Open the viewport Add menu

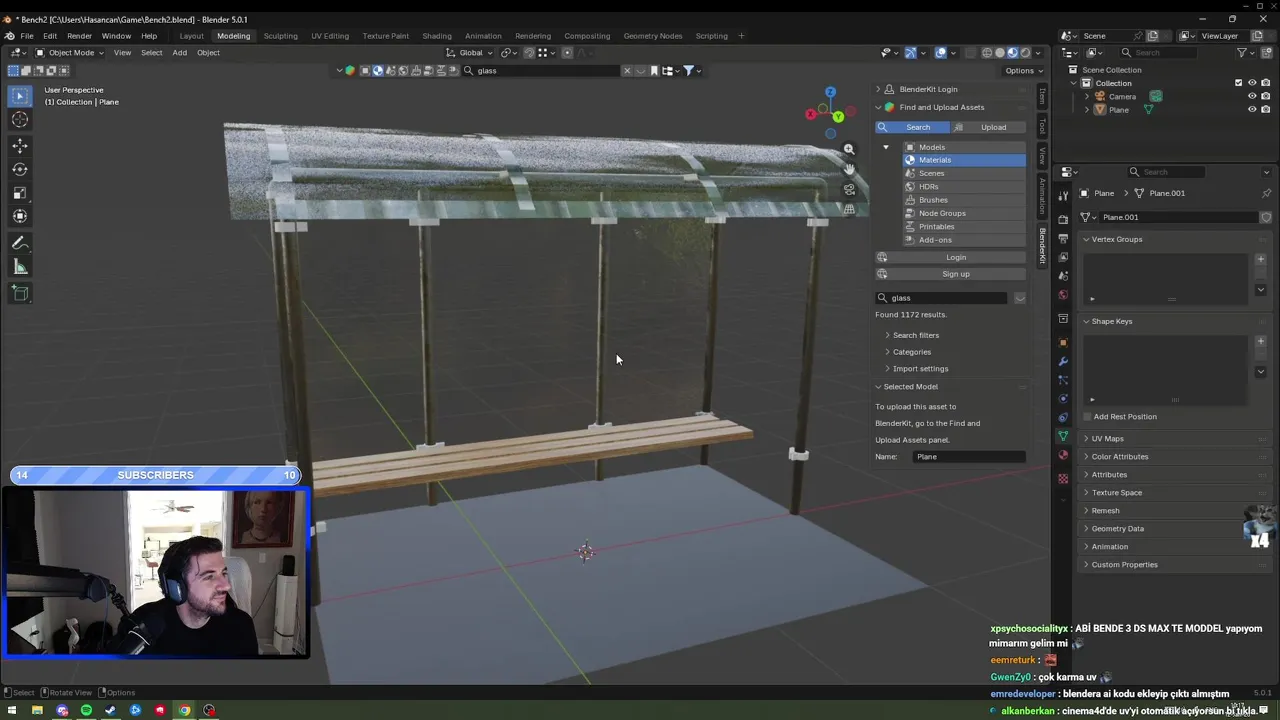[x=179, y=53]
